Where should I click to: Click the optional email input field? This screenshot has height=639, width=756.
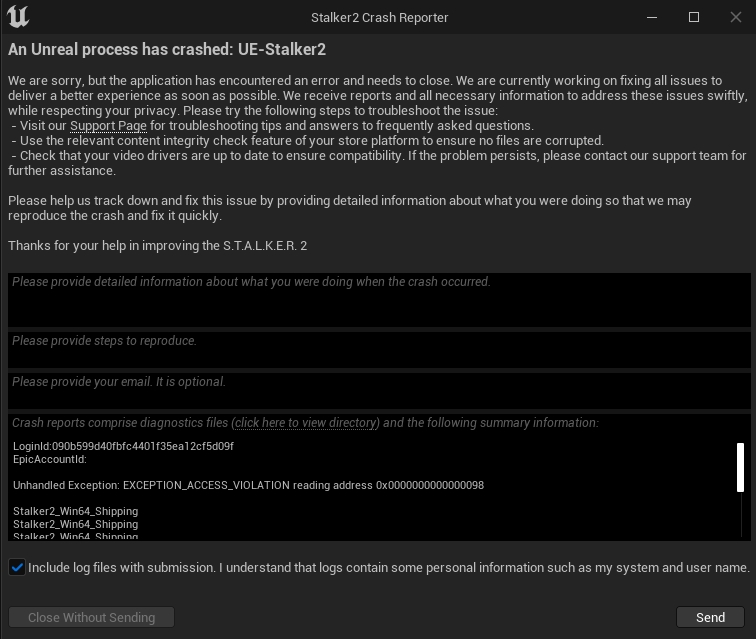point(378,390)
